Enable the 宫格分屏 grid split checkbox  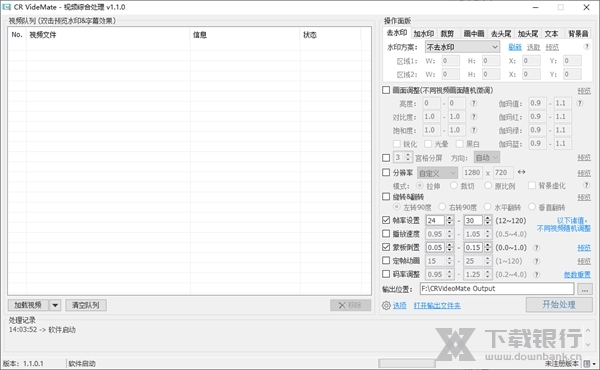click(386, 158)
